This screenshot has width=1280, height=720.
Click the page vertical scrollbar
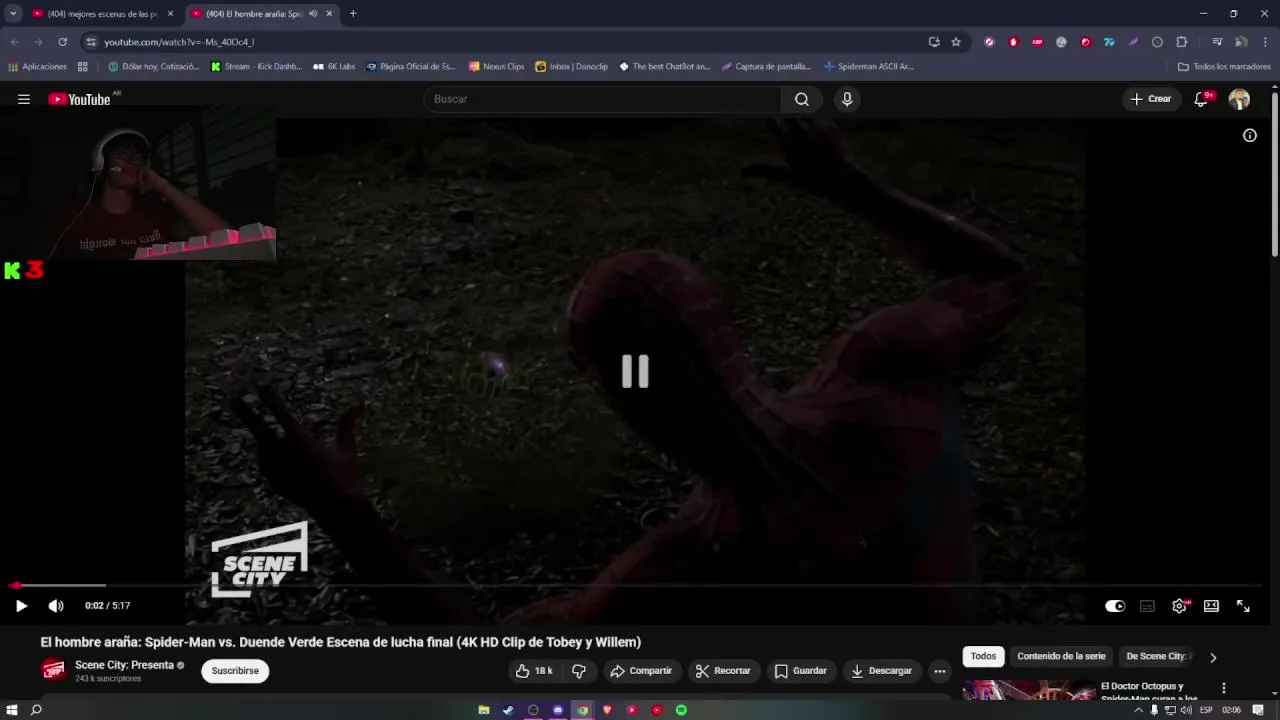point(1275,175)
